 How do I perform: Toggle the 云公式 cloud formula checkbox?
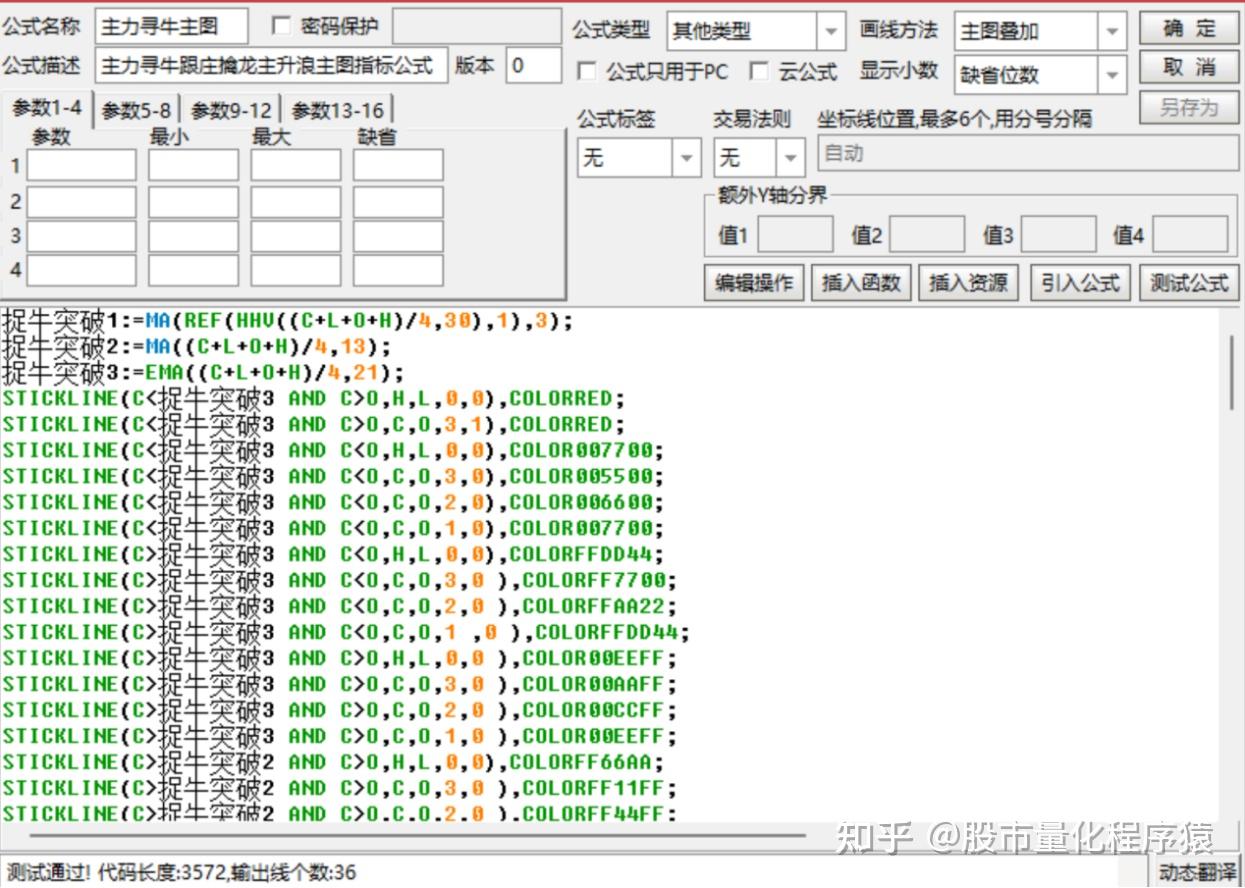(760, 72)
